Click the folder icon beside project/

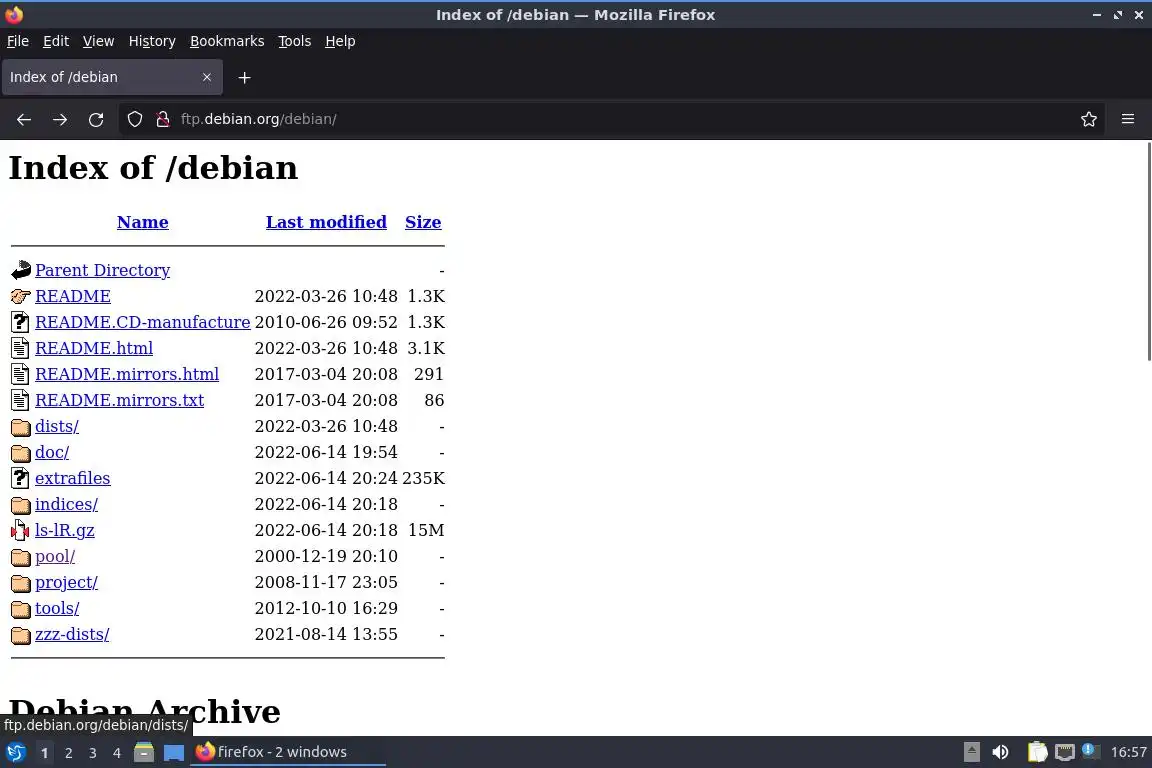[21, 583]
